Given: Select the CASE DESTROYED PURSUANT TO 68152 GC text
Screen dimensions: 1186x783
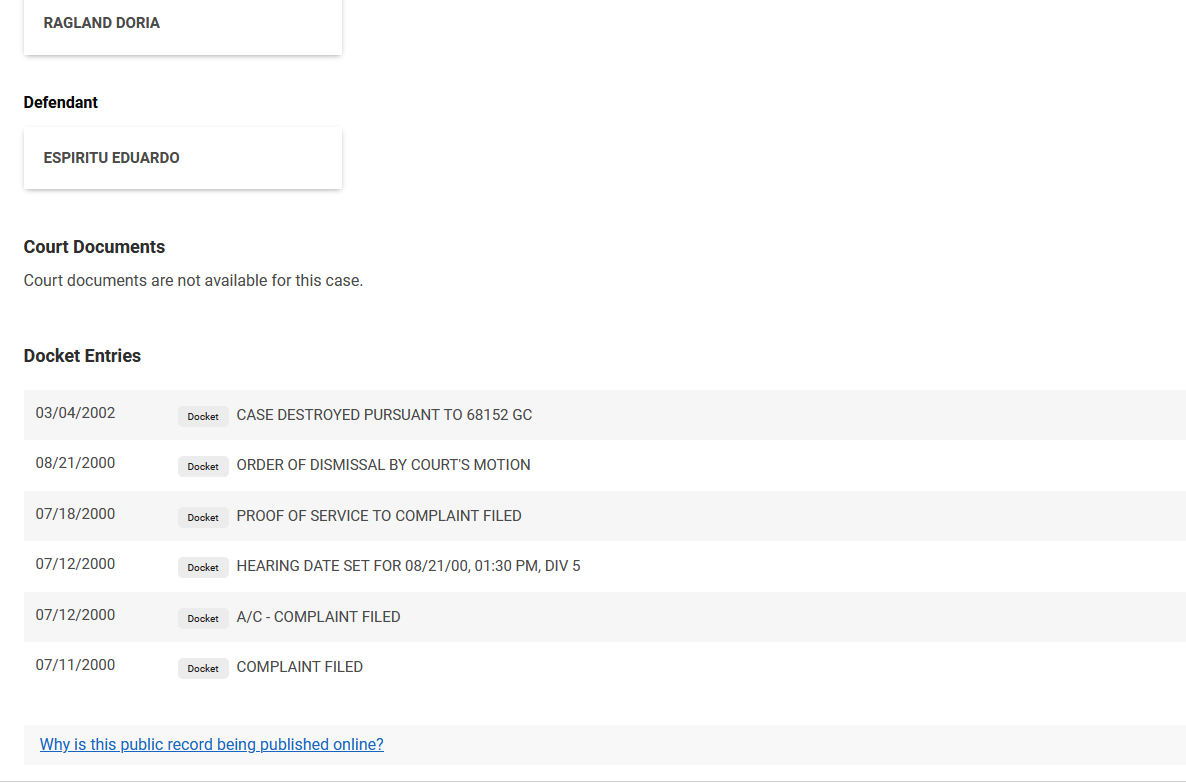Looking at the screenshot, I should 384,415.
